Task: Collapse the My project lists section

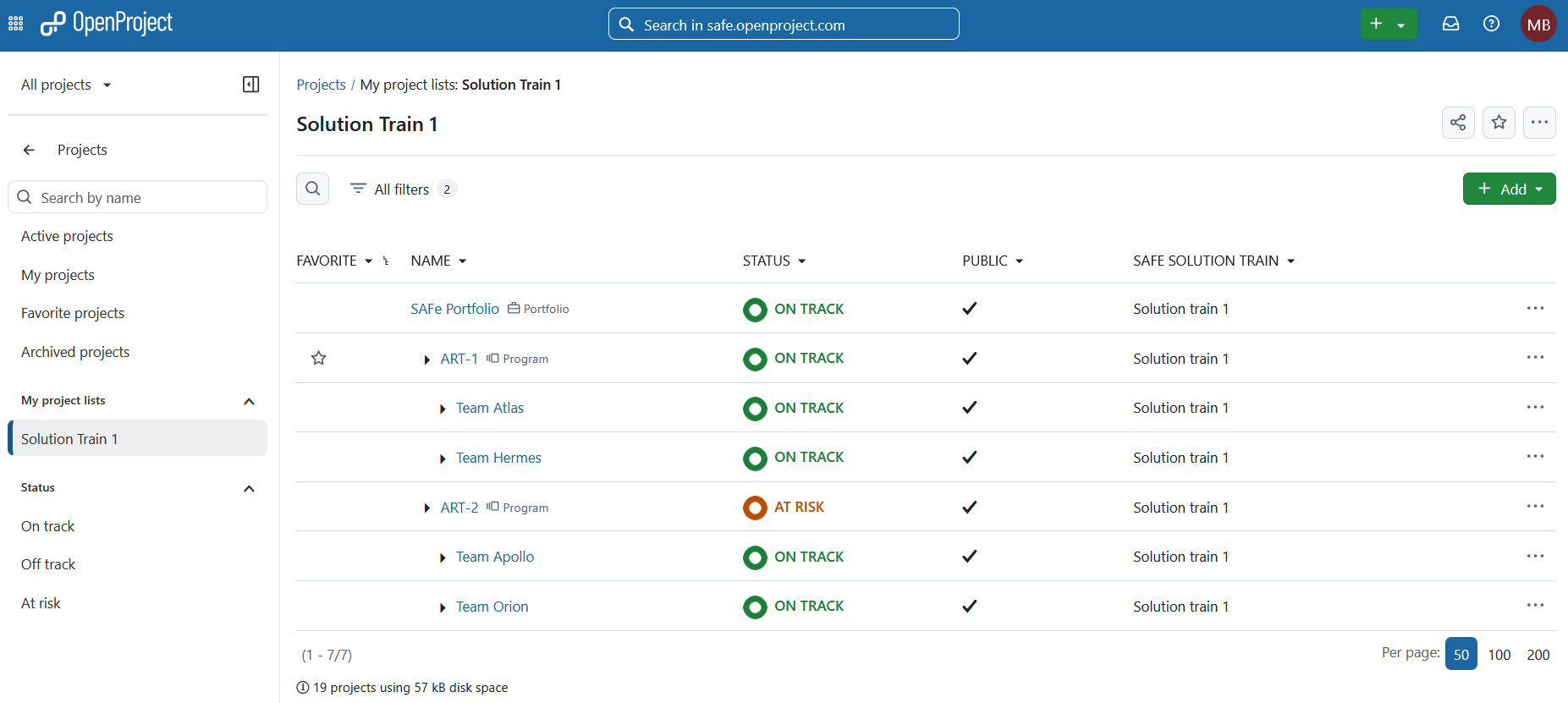Action: point(249,401)
